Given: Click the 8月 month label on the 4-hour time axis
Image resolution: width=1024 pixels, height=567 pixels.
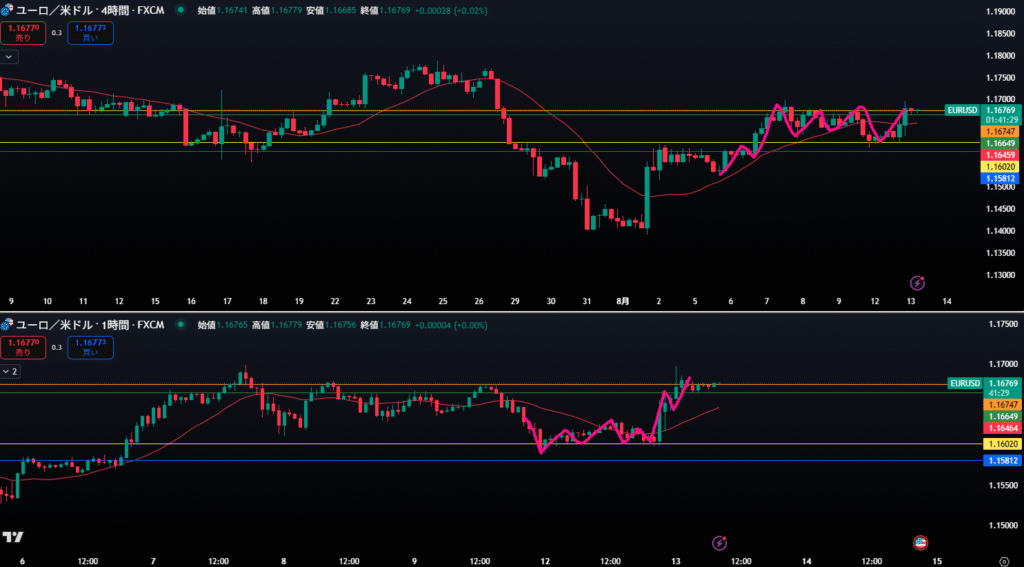Looking at the screenshot, I should tap(622, 301).
